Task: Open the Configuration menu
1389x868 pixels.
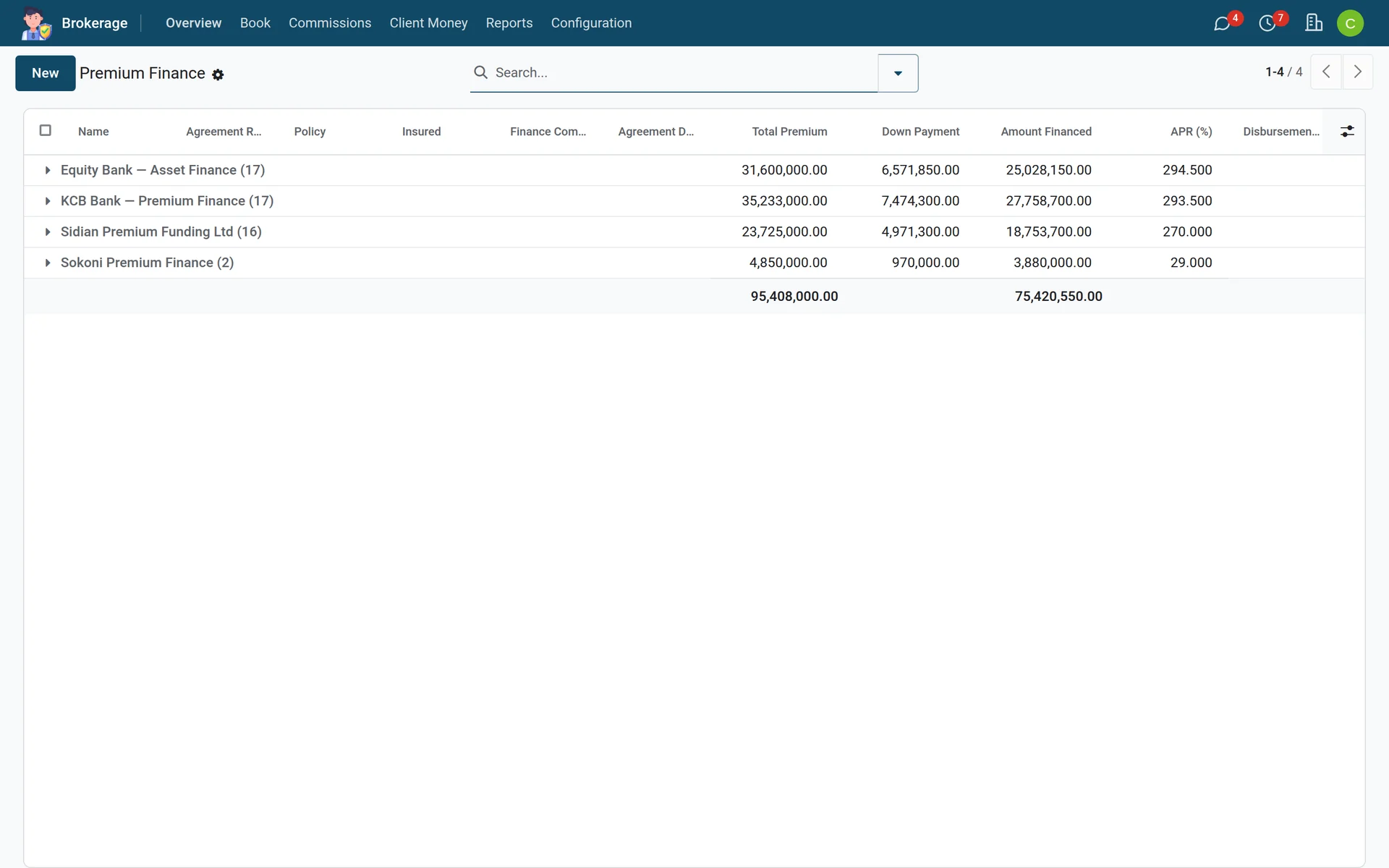Action: point(591,23)
